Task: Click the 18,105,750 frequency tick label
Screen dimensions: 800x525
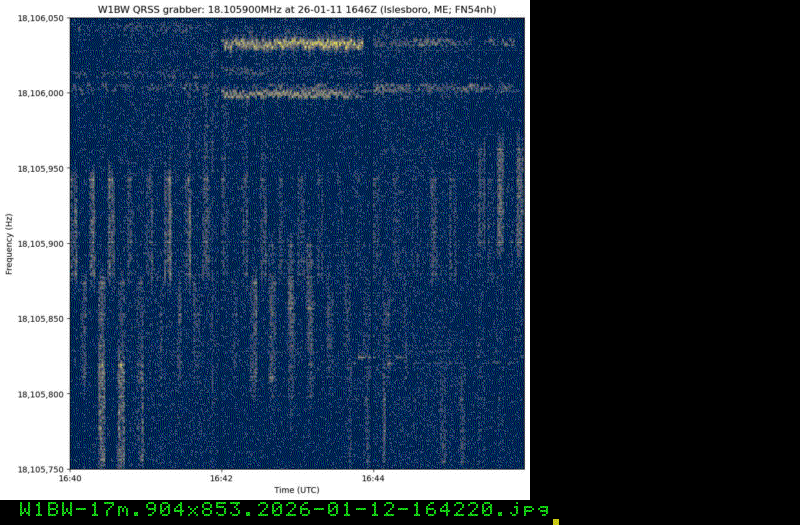Action: [41, 469]
